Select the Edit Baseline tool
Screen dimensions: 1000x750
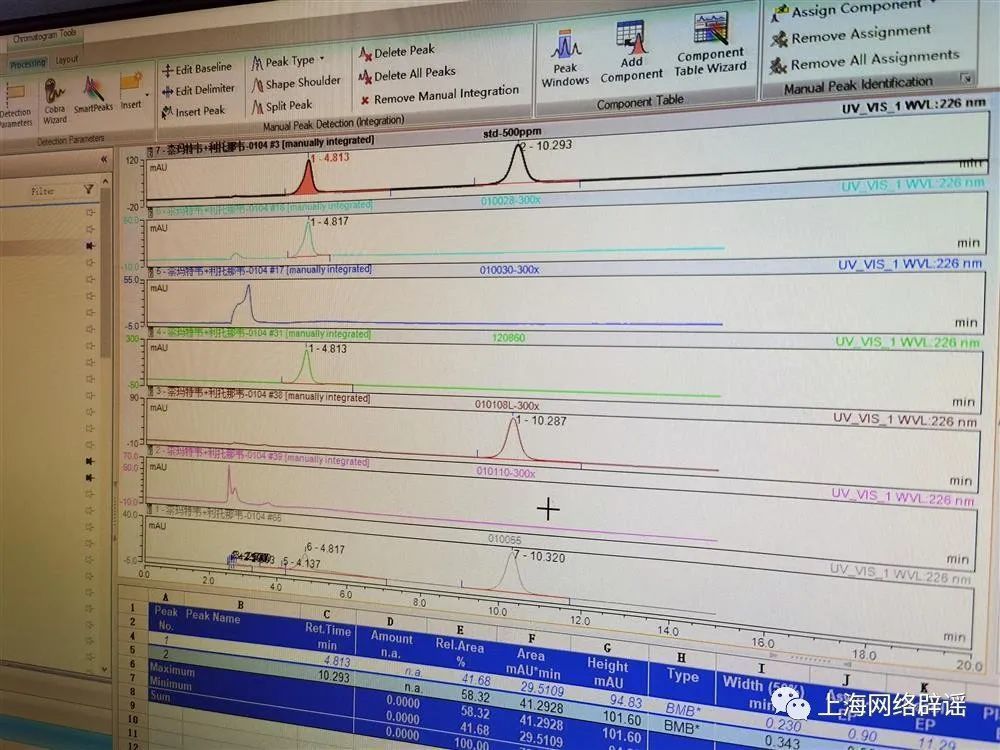point(196,69)
